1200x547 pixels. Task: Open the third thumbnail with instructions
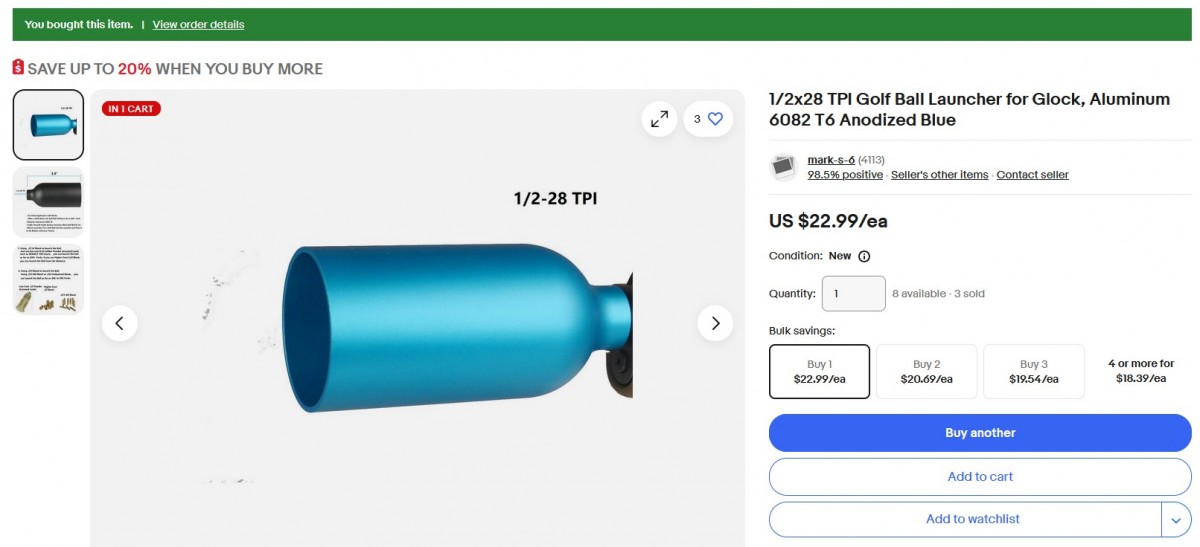pos(48,280)
